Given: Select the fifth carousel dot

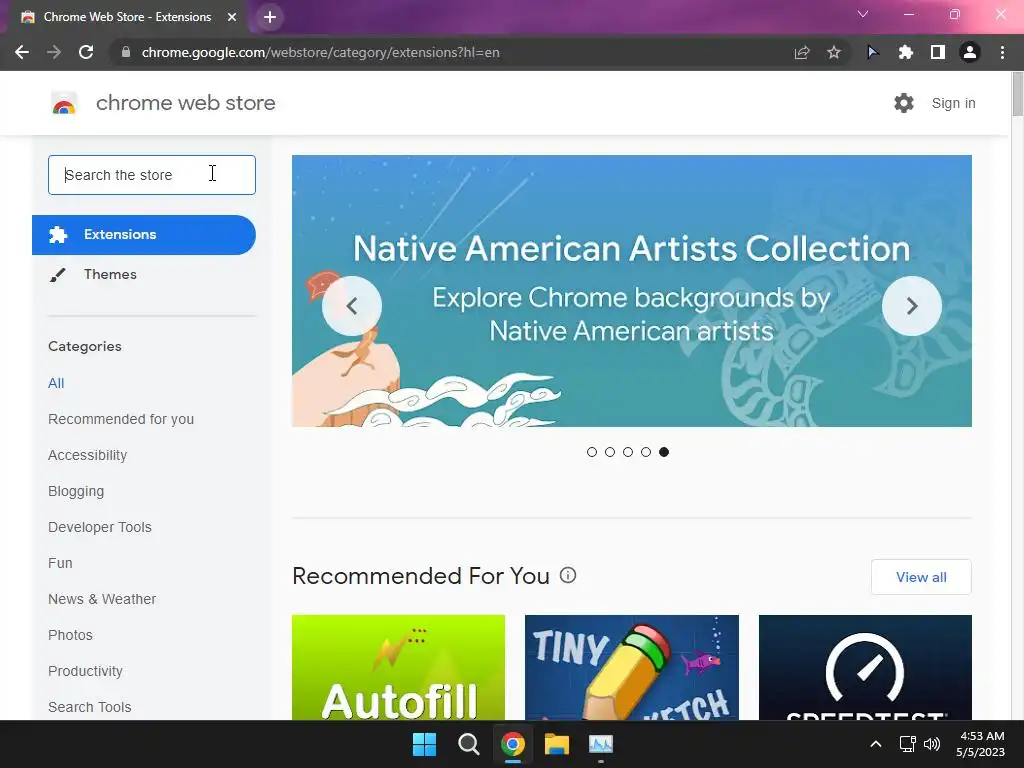Looking at the screenshot, I should point(664,452).
